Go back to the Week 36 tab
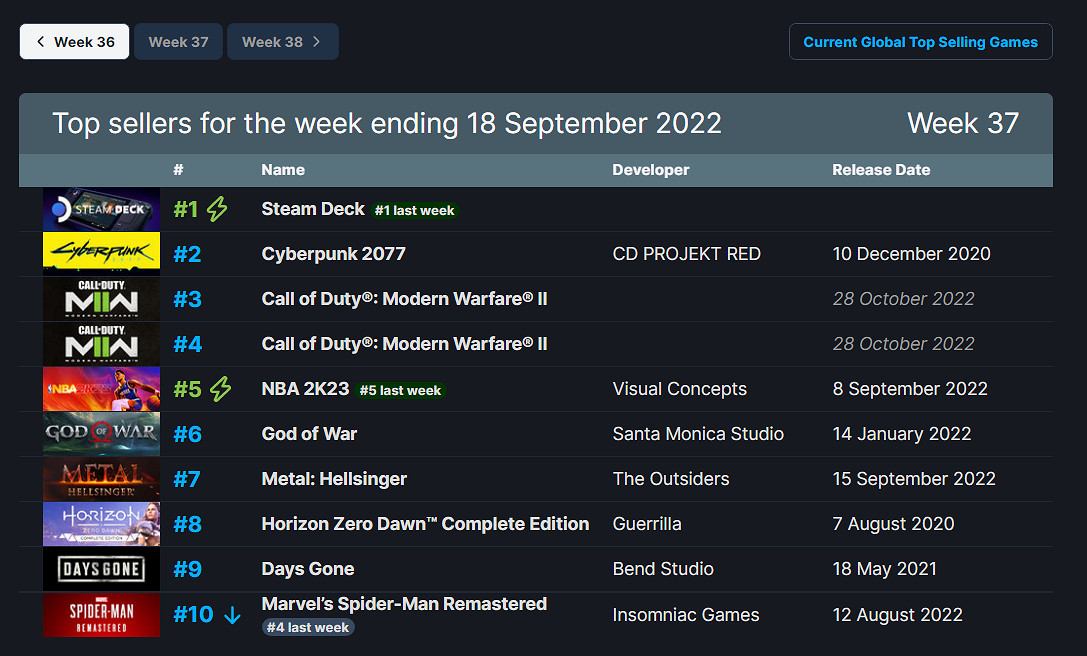Viewport: 1087px width, 656px height. point(75,42)
